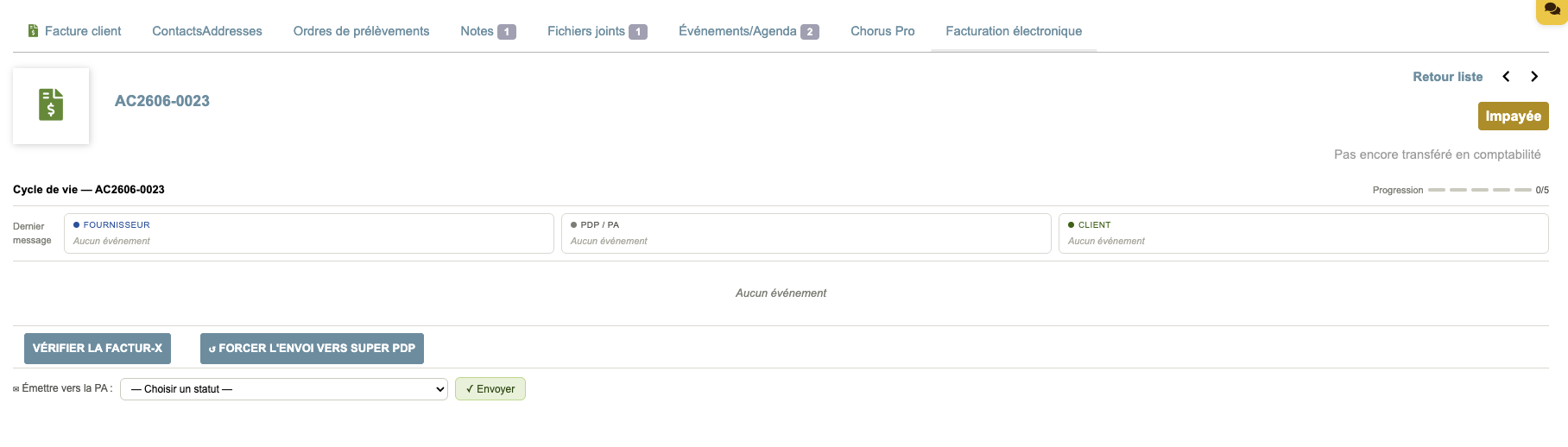1568x447 pixels.
Task: Open Ordres de prélèvements tab
Action: tap(361, 31)
